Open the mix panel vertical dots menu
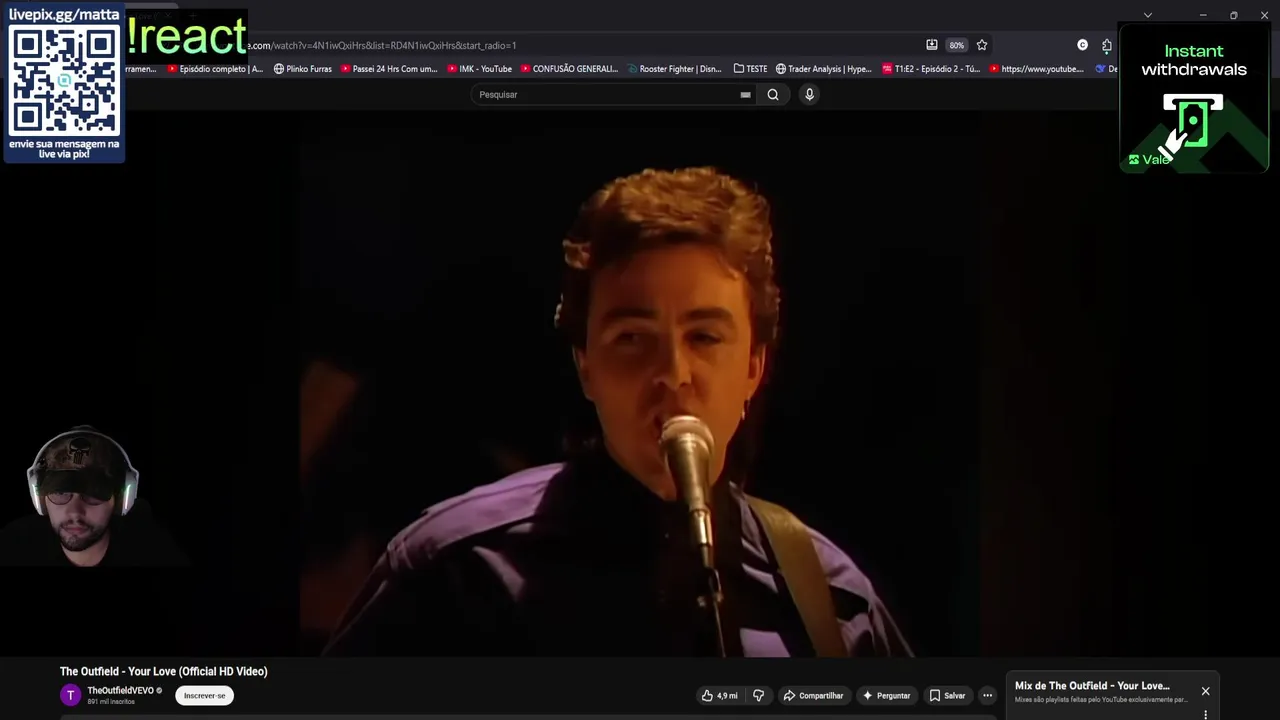Image resolution: width=1280 pixels, height=720 pixels. [1205, 714]
